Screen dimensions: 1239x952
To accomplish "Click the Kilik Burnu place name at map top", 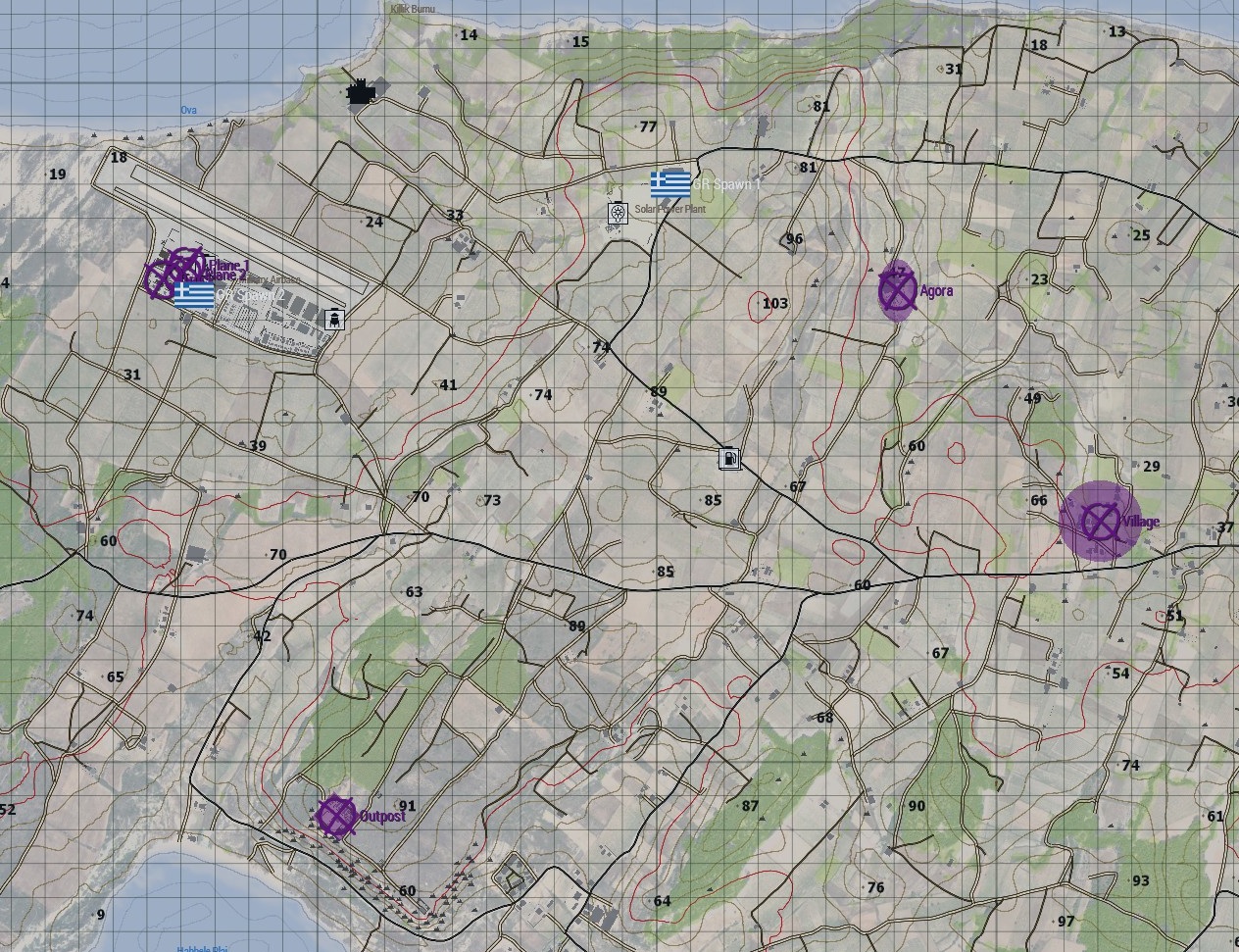I will tap(413, 7).
